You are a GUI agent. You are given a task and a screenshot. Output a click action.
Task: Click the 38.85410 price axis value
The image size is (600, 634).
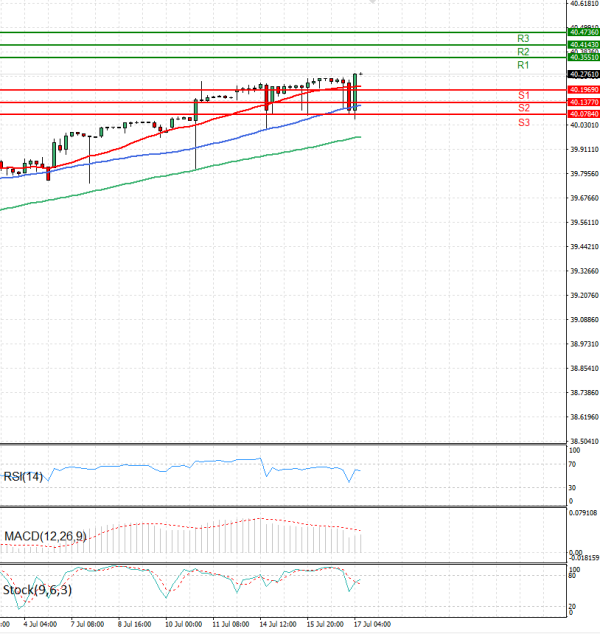[584, 368]
